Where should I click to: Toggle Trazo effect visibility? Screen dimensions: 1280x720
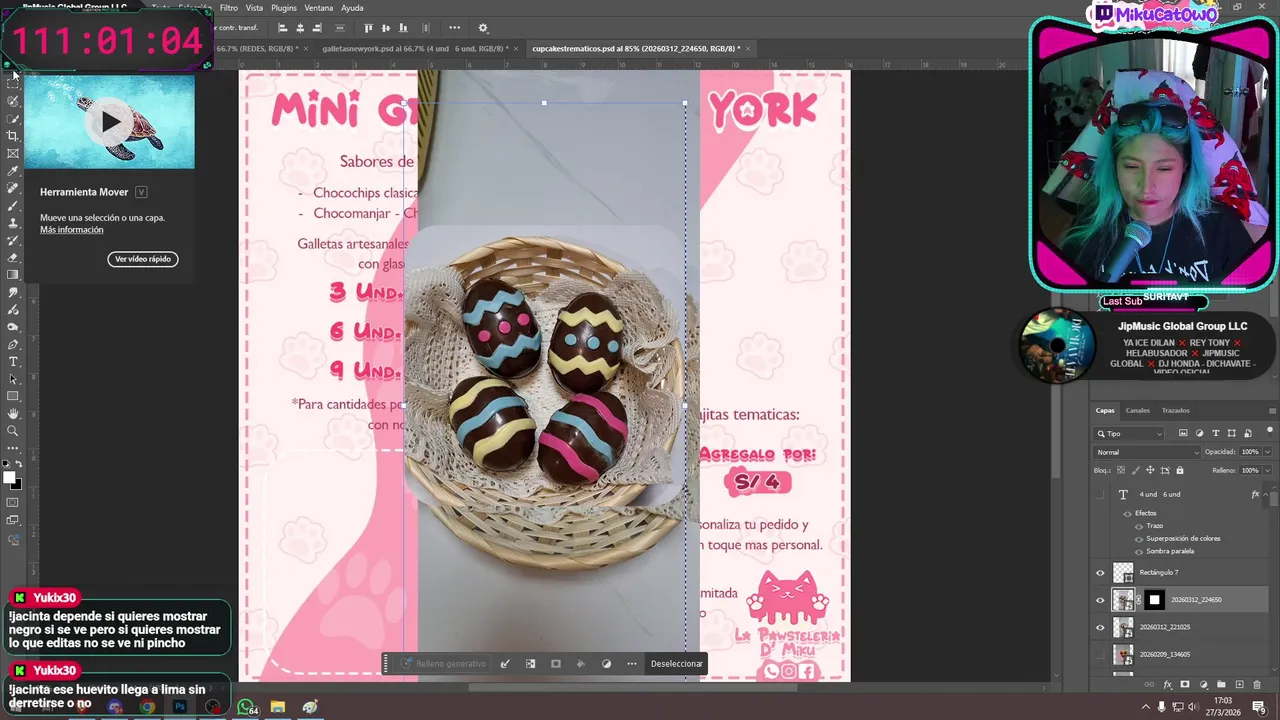click(x=1139, y=526)
